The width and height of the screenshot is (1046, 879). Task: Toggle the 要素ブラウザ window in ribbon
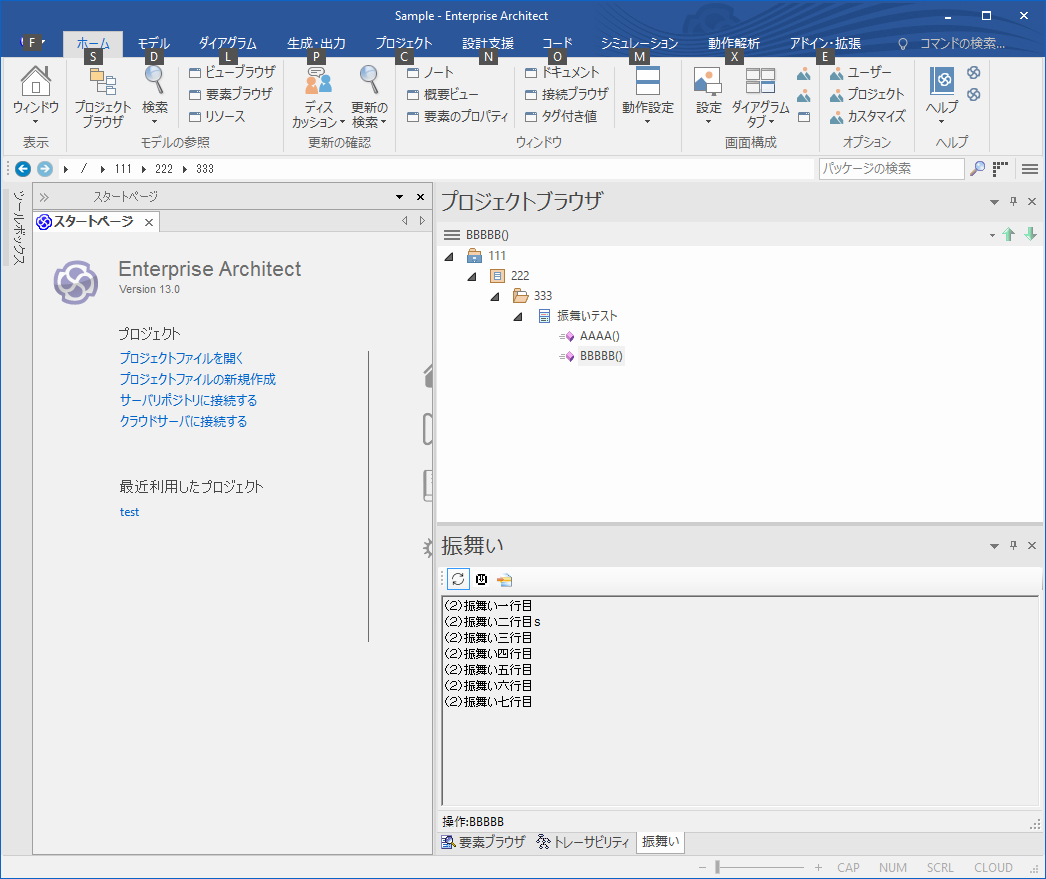point(231,94)
